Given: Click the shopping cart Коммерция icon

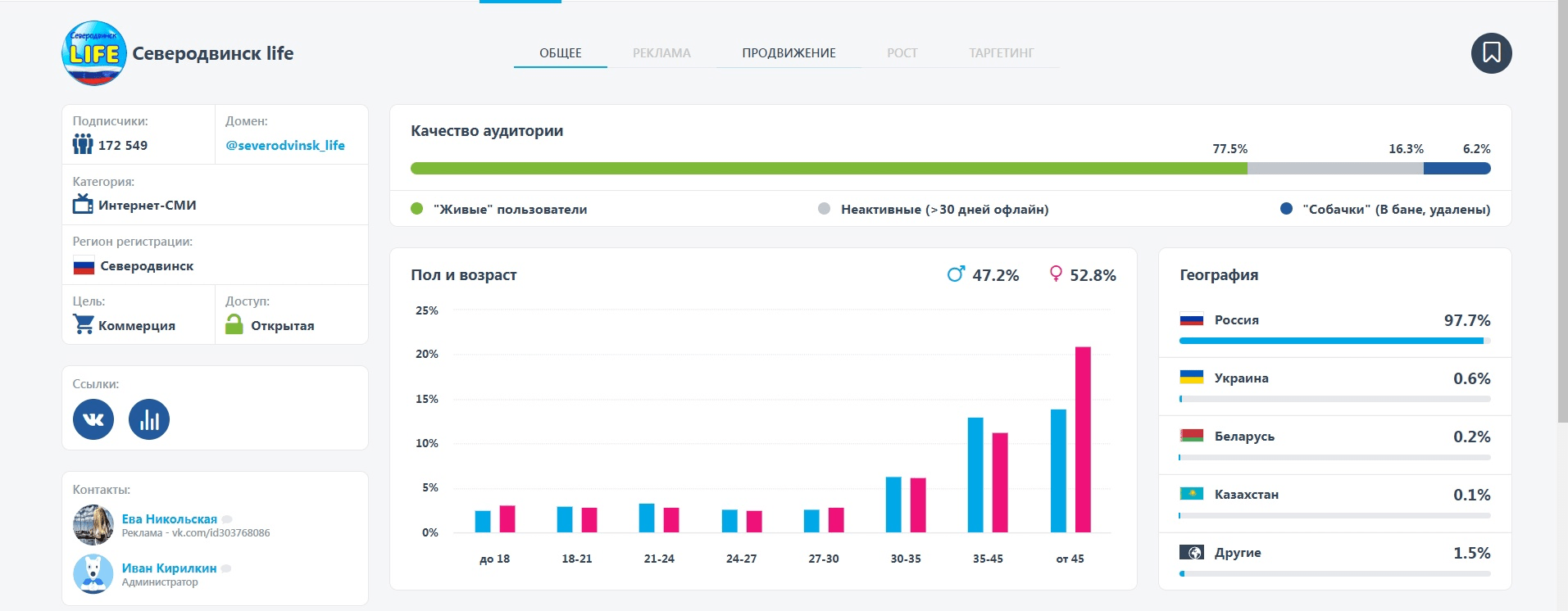Looking at the screenshot, I should [83, 324].
